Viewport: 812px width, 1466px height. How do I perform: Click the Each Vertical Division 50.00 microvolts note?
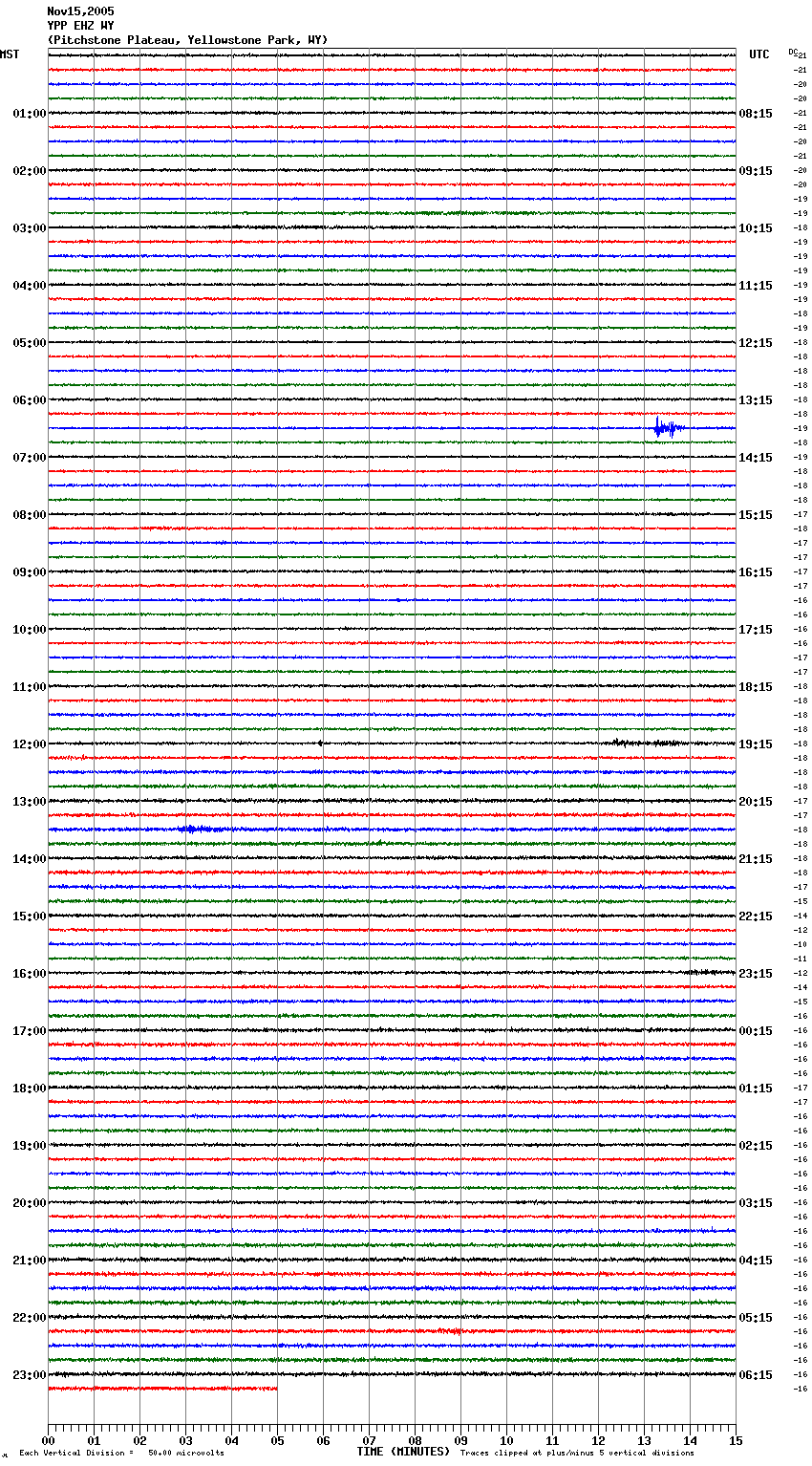(121, 1453)
